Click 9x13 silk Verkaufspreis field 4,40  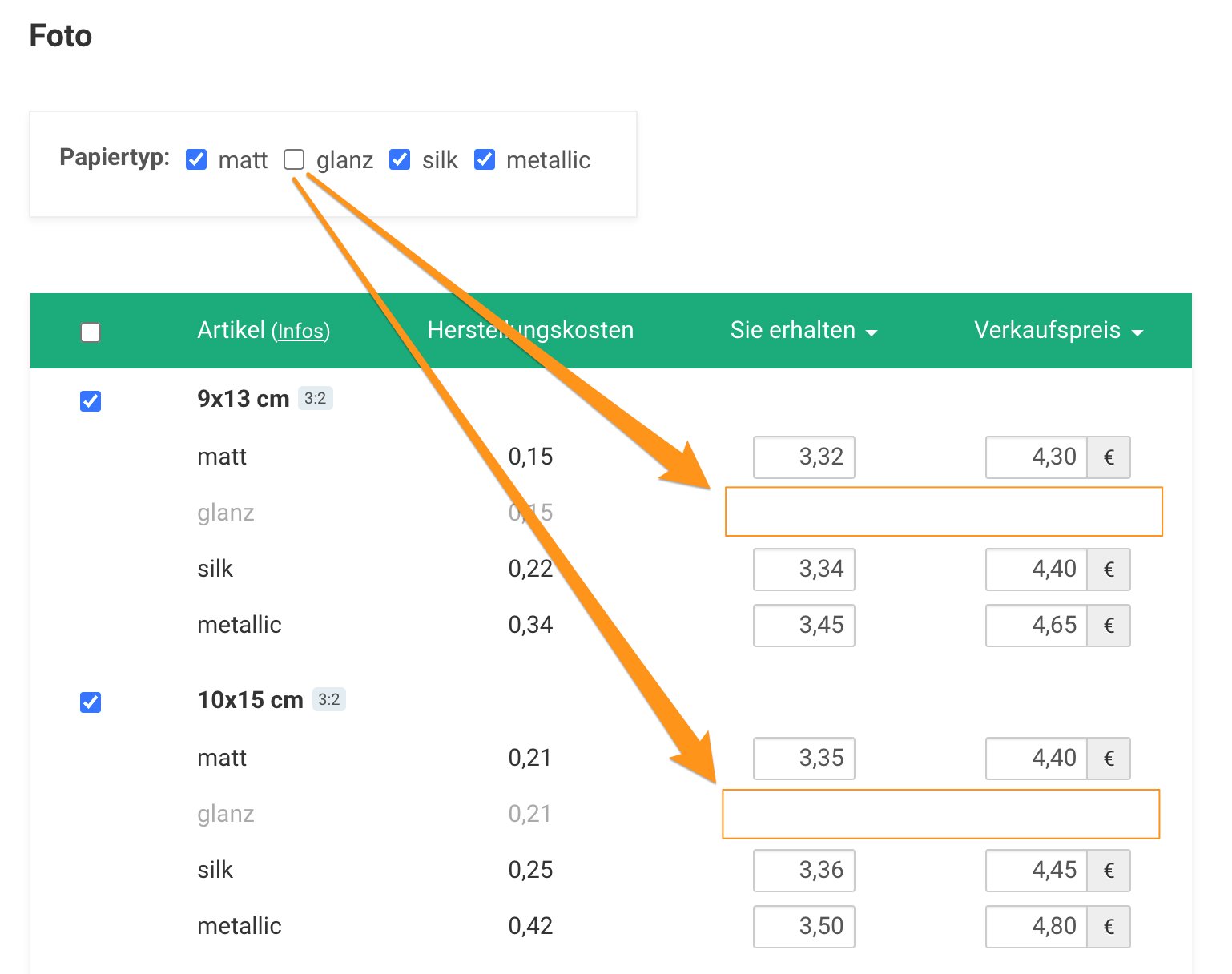[1036, 570]
